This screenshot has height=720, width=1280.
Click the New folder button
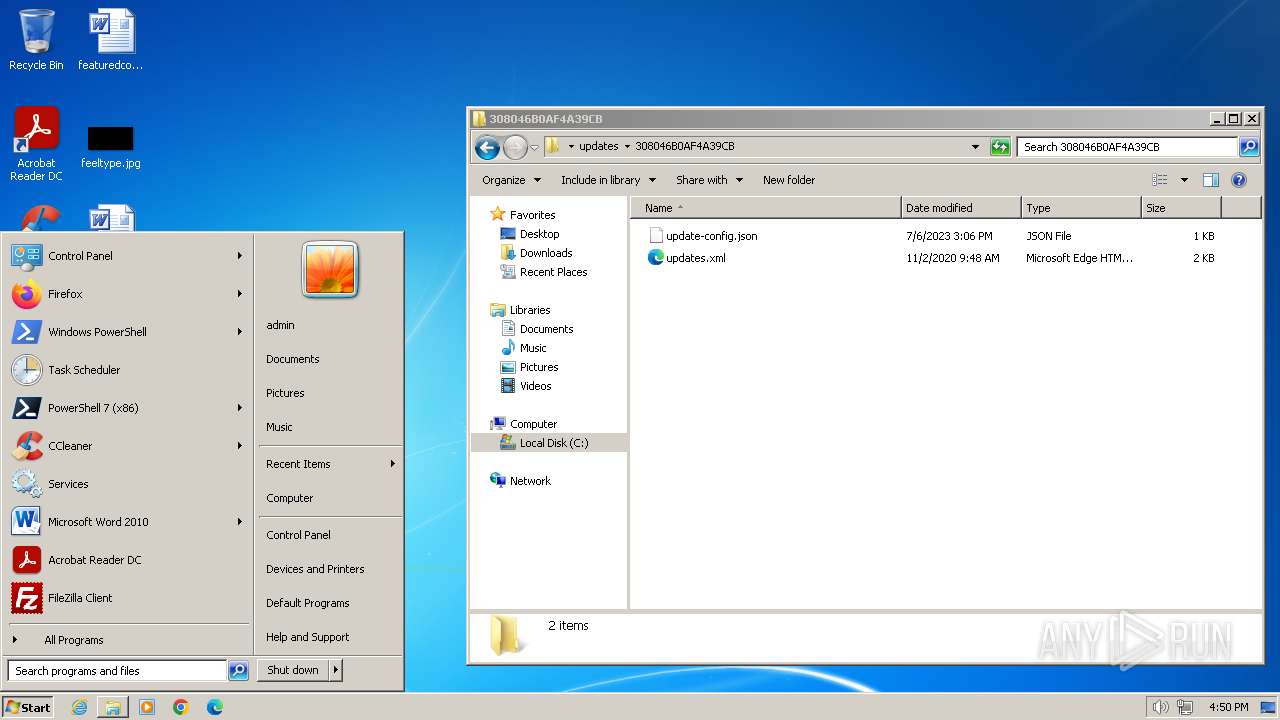coord(788,180)
